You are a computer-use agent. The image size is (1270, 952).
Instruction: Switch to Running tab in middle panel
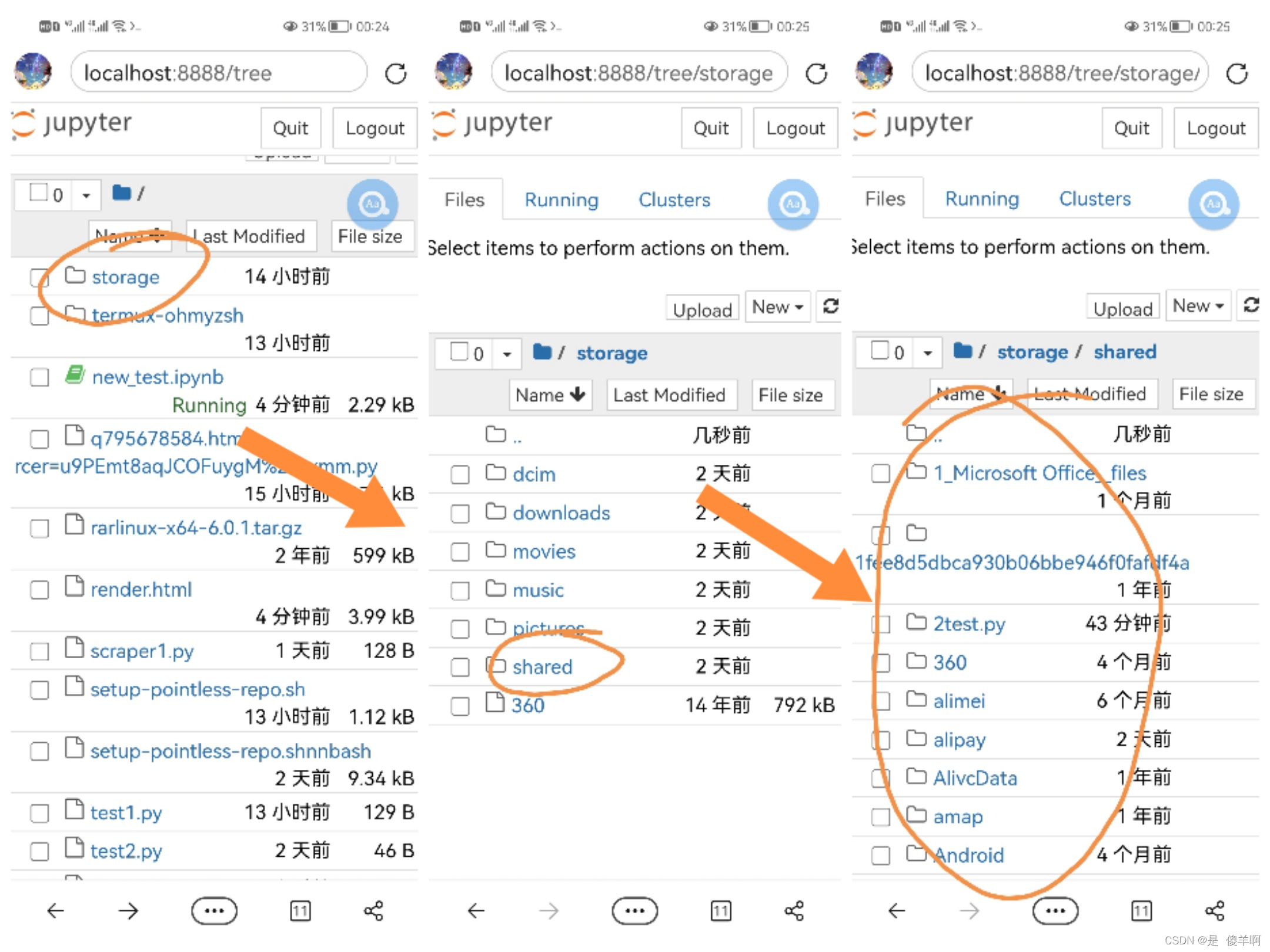tap(562, 200)
